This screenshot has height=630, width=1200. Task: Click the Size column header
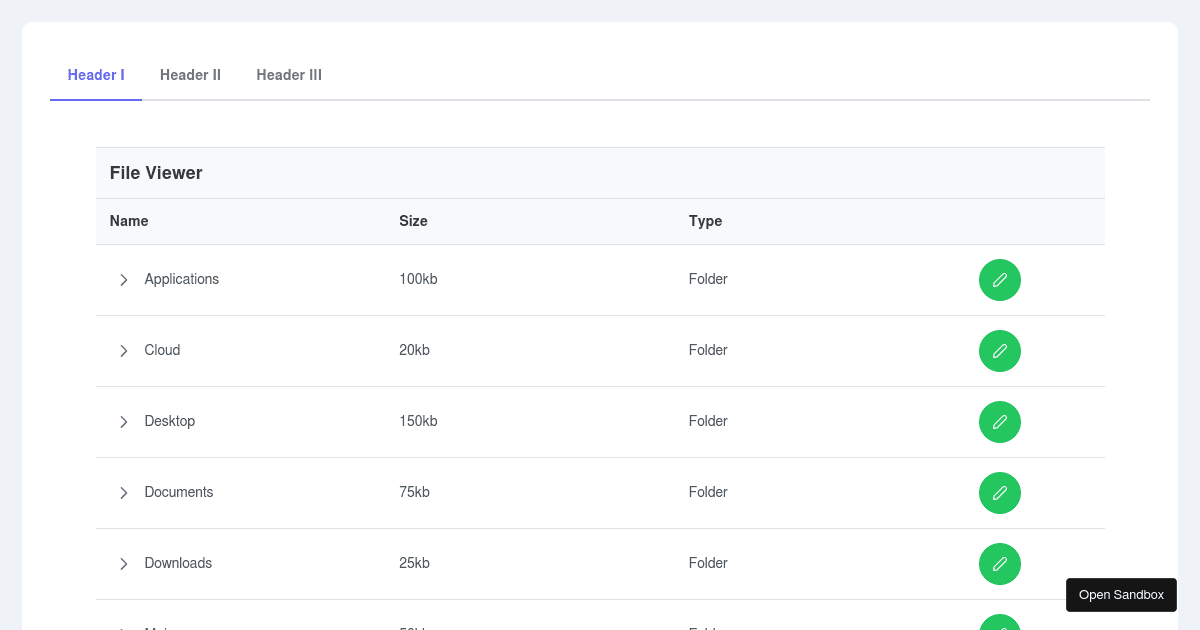[413, 221]
